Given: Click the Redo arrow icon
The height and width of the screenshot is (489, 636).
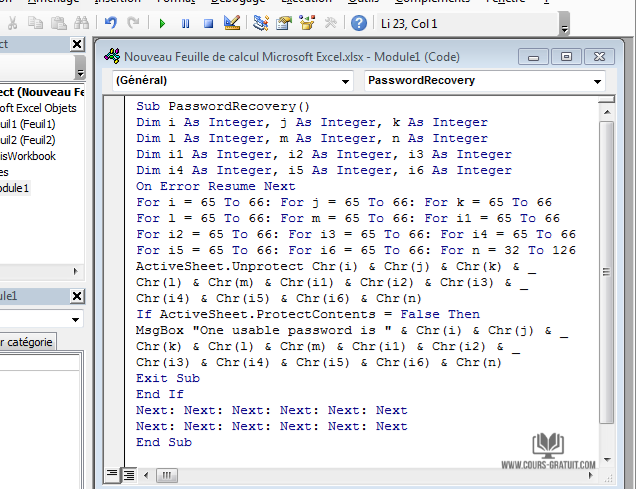Looking at the screenshot, I should click(x=133, y=22).
